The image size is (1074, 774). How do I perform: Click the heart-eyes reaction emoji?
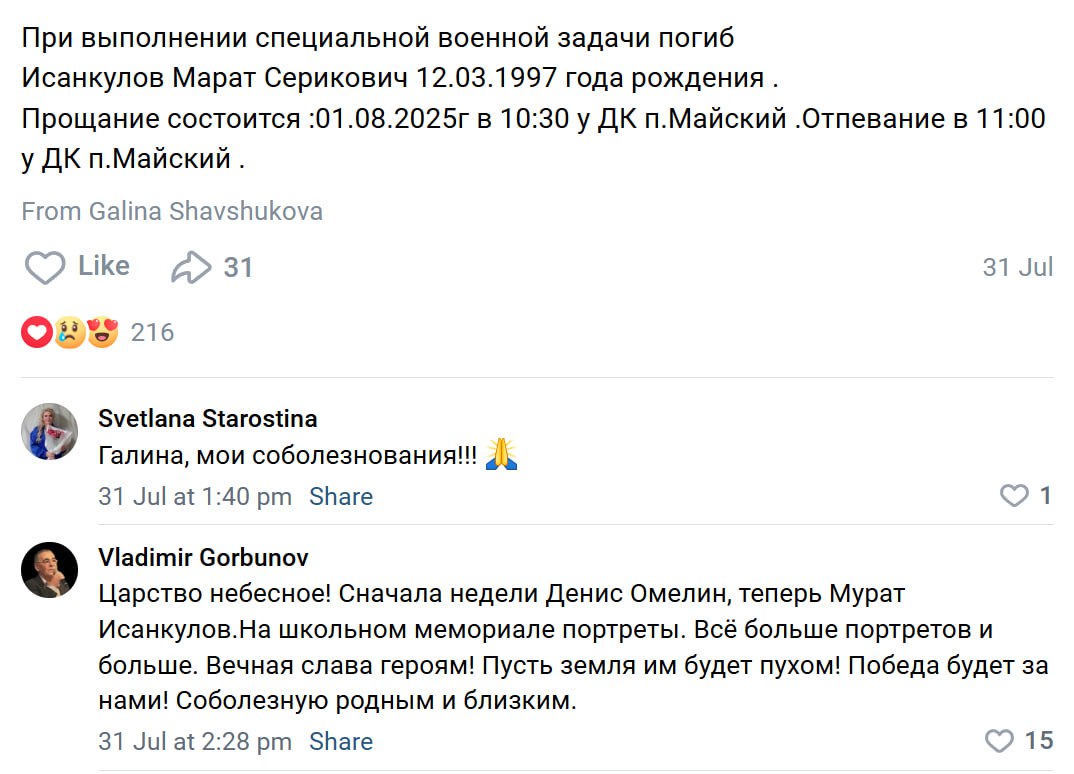(102, 332)
